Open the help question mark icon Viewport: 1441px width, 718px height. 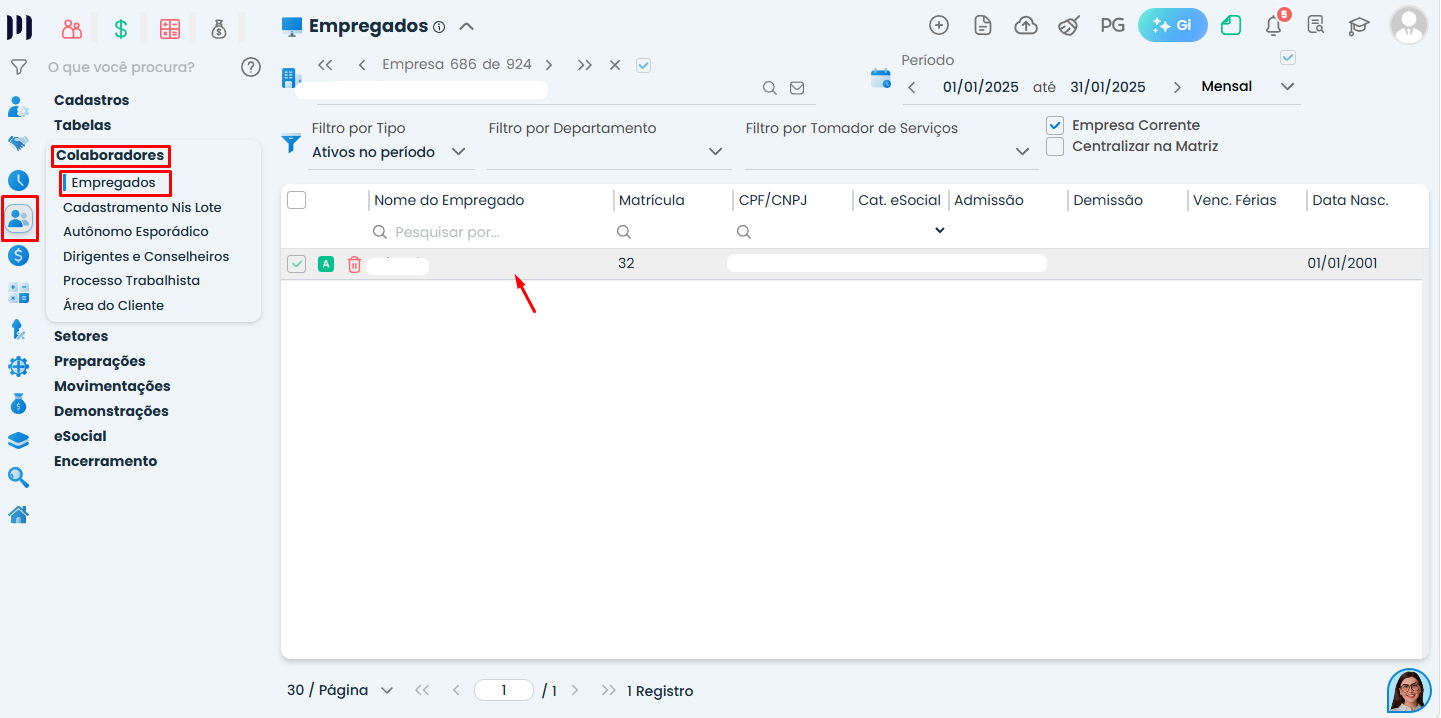(251, 67)
